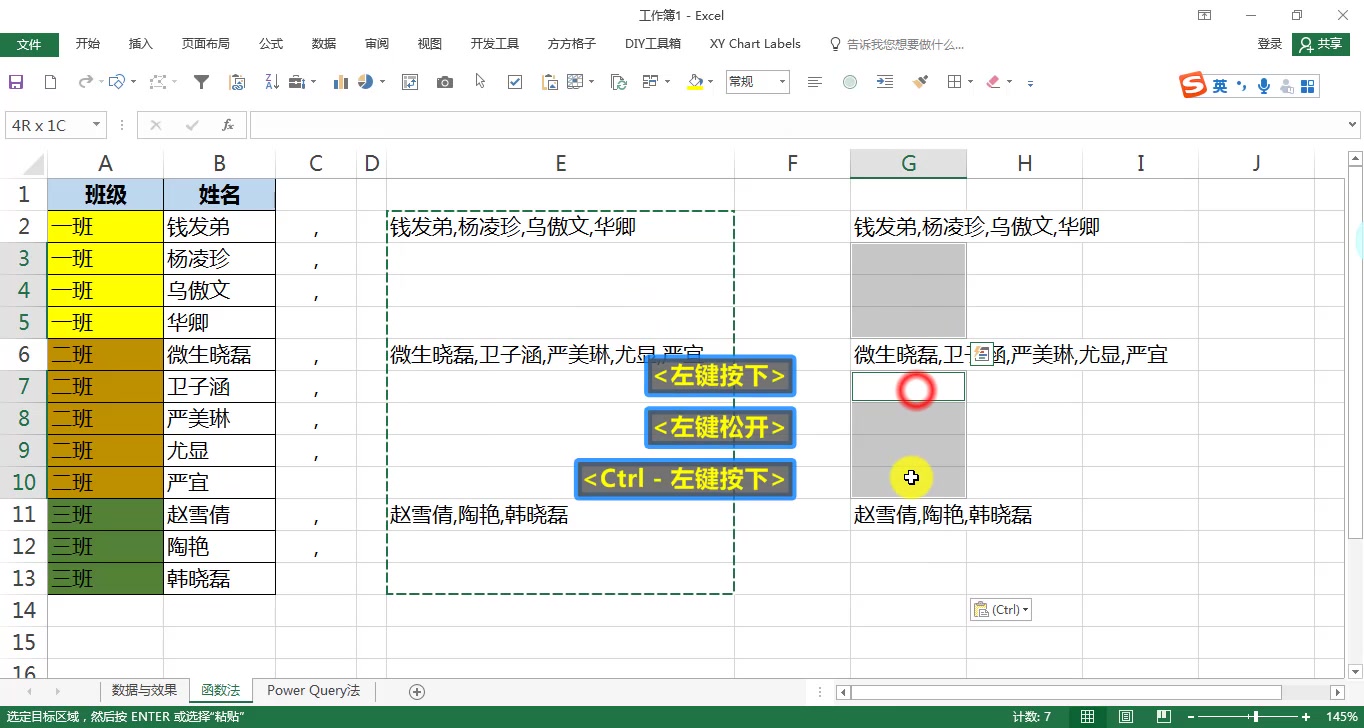Expand the formula bar chevron

tap(1353, 125)
